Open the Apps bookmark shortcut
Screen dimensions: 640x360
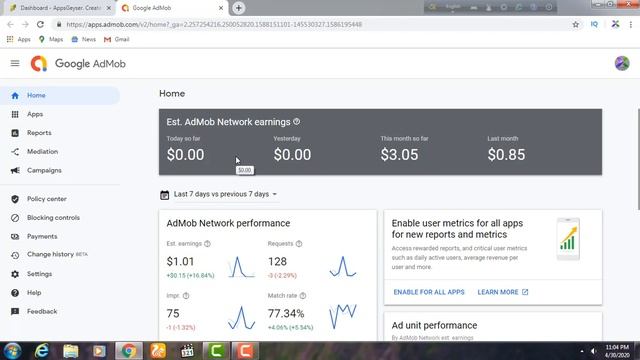pos(19,39)
